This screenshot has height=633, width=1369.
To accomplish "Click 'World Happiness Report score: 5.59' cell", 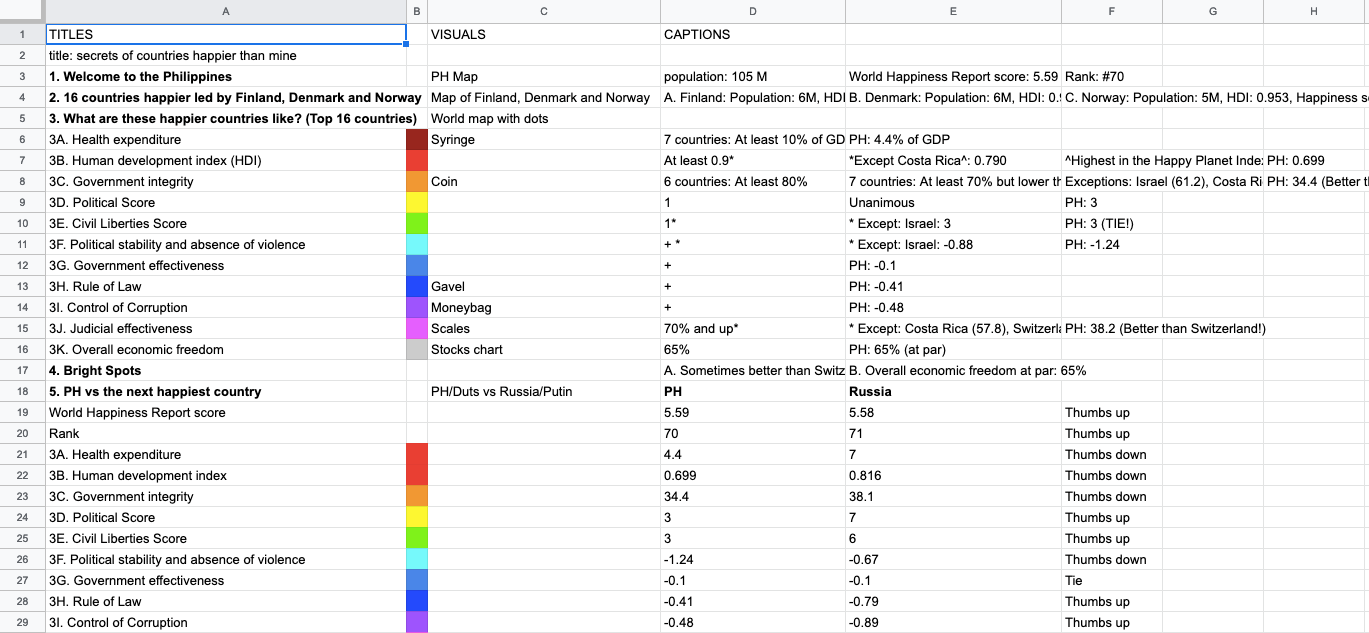I will [953, 76].
